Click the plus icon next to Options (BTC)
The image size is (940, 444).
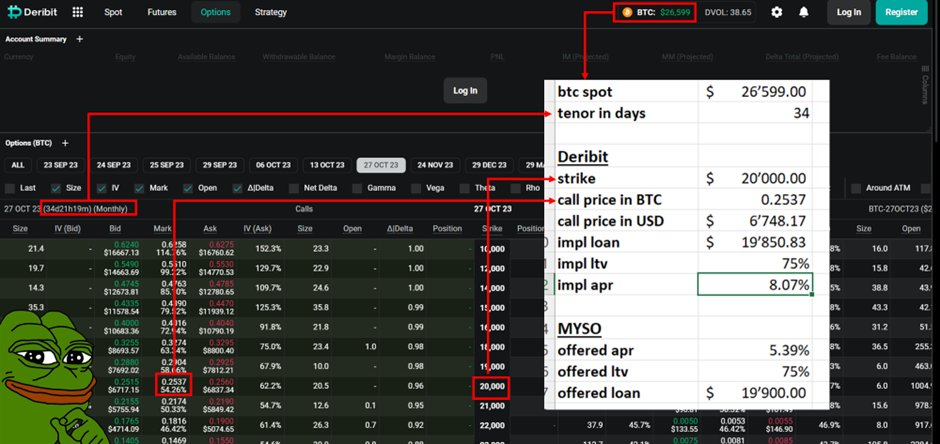point(65,143)
